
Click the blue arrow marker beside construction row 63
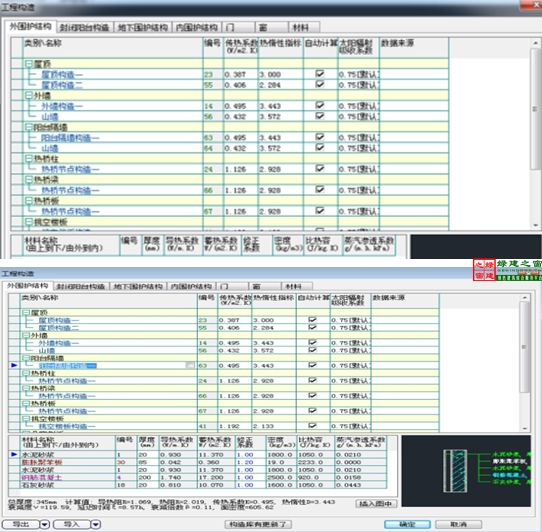(14, 365)
